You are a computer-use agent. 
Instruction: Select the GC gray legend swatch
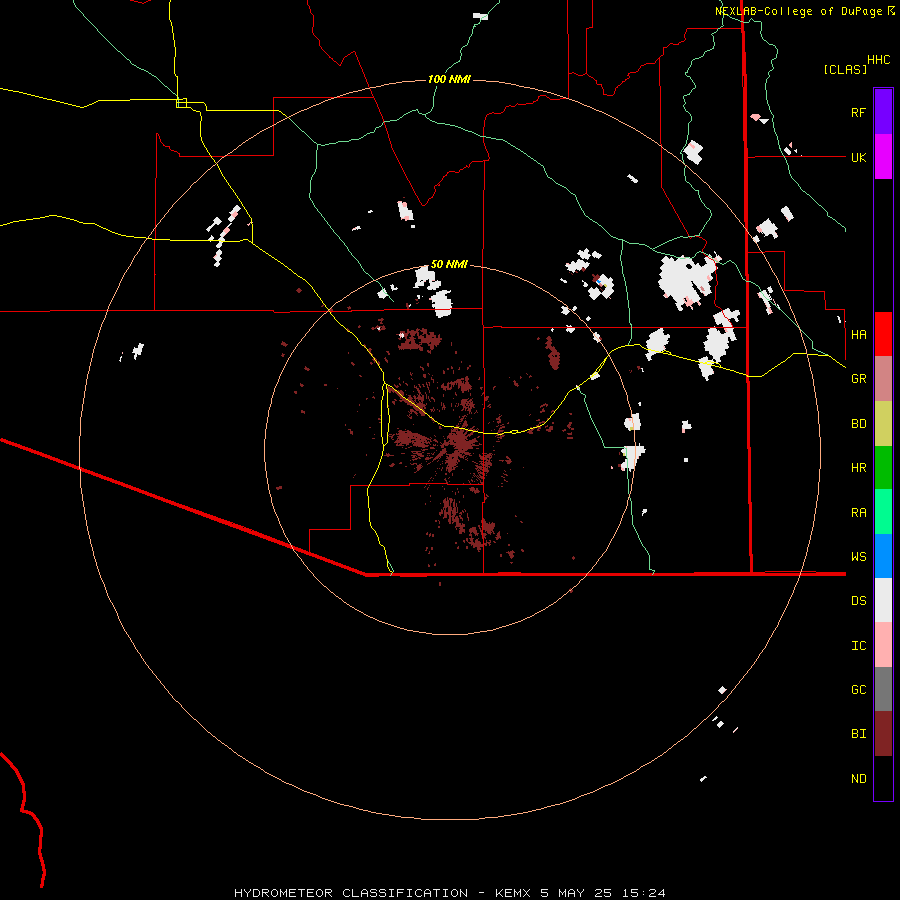(883, 689)
